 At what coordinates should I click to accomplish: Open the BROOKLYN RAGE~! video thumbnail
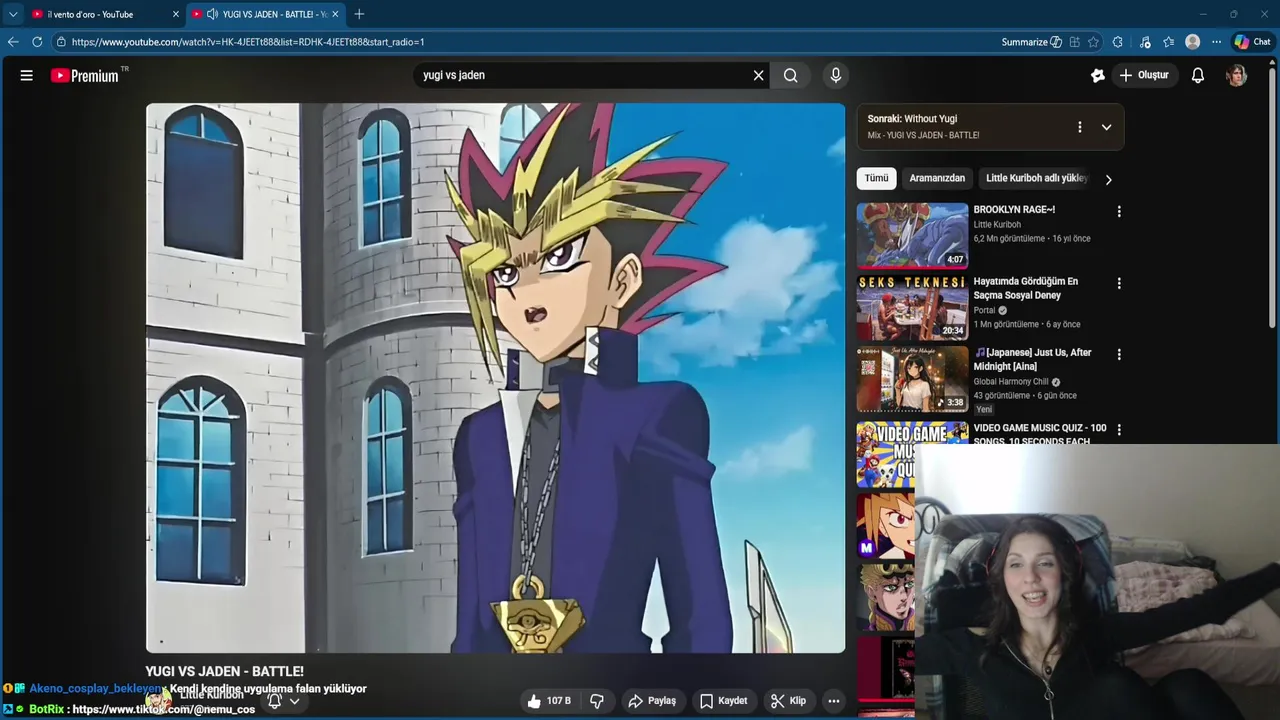pos(912,235)
